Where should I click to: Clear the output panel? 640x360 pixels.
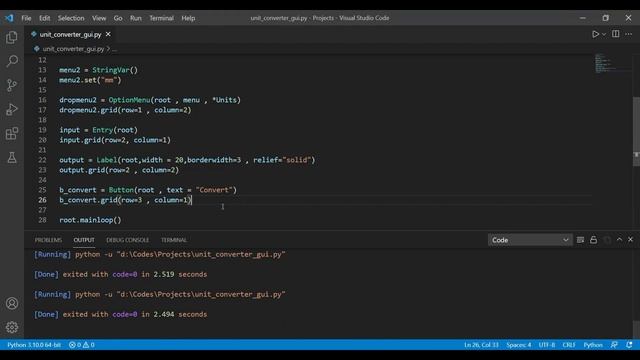(x=580, y=240)
